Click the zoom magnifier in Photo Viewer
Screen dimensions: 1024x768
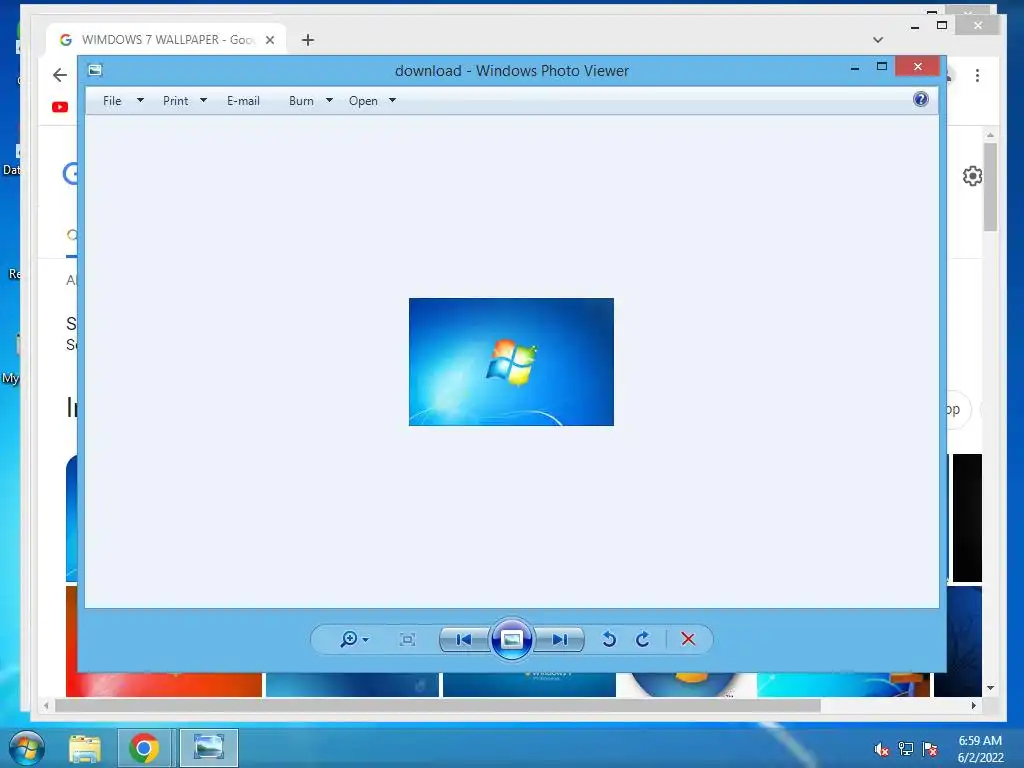pos(348,639)
